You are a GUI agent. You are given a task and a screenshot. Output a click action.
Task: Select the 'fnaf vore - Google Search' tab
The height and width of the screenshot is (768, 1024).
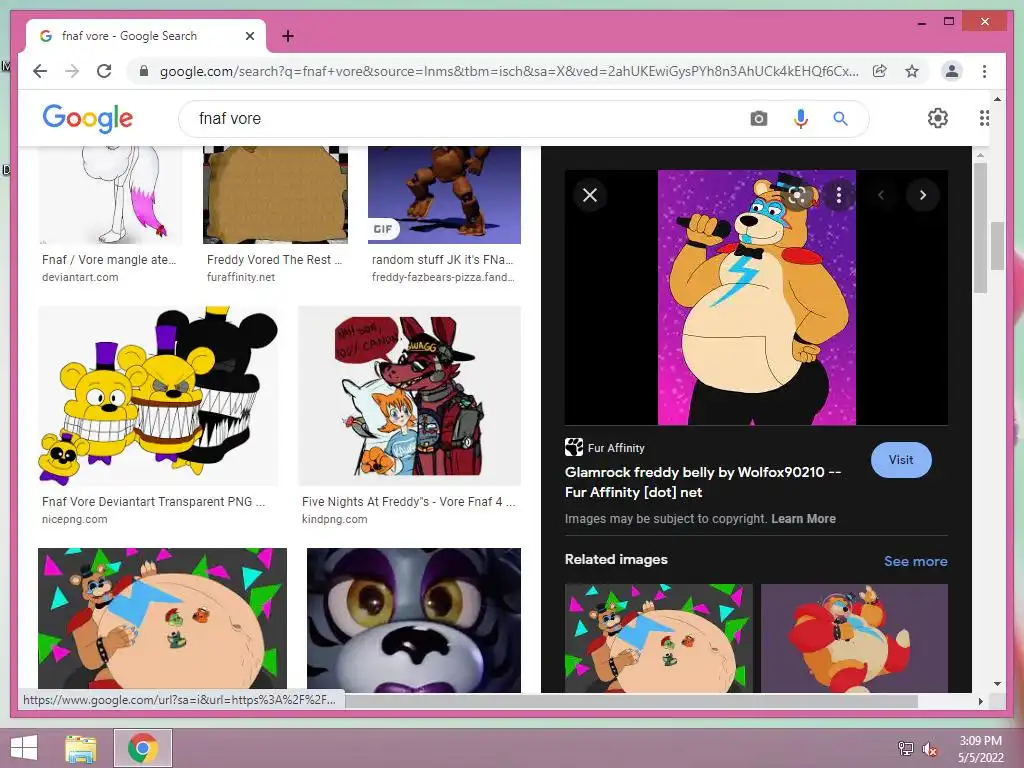(146, 37)
